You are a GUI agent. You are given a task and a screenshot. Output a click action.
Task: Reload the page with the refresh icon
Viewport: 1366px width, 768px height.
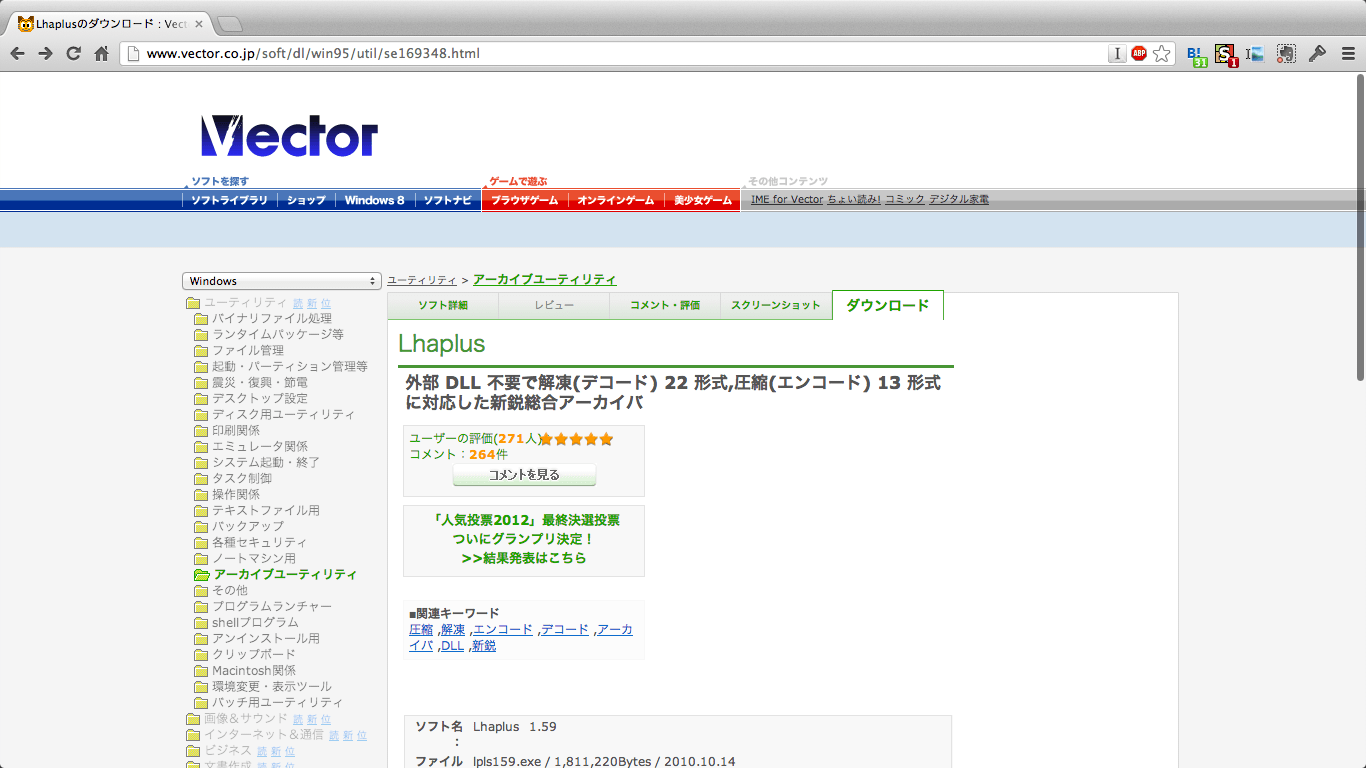pyautogui.click(x=73, y=54)
